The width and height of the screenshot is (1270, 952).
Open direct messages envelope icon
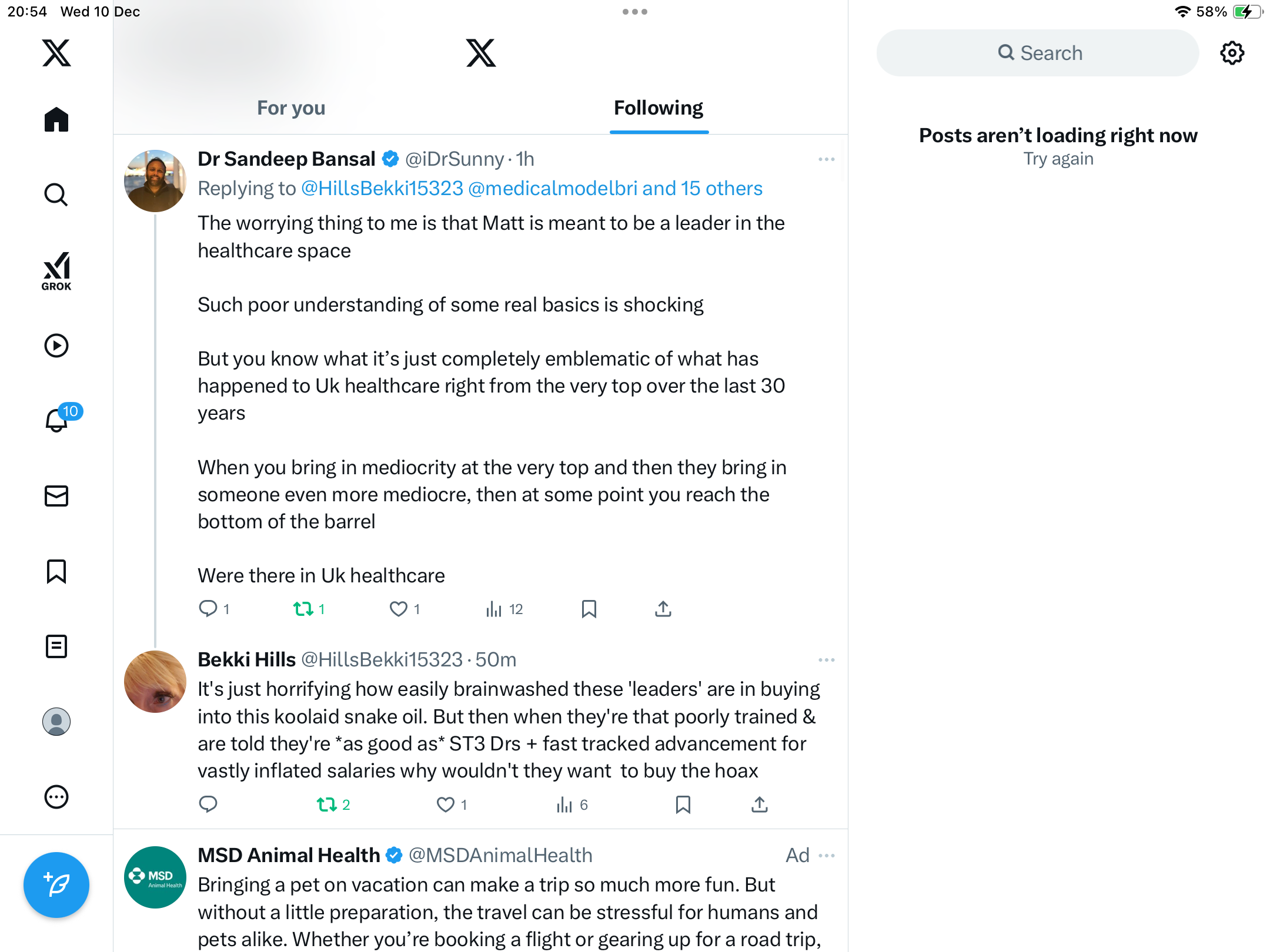click(56, 496)
